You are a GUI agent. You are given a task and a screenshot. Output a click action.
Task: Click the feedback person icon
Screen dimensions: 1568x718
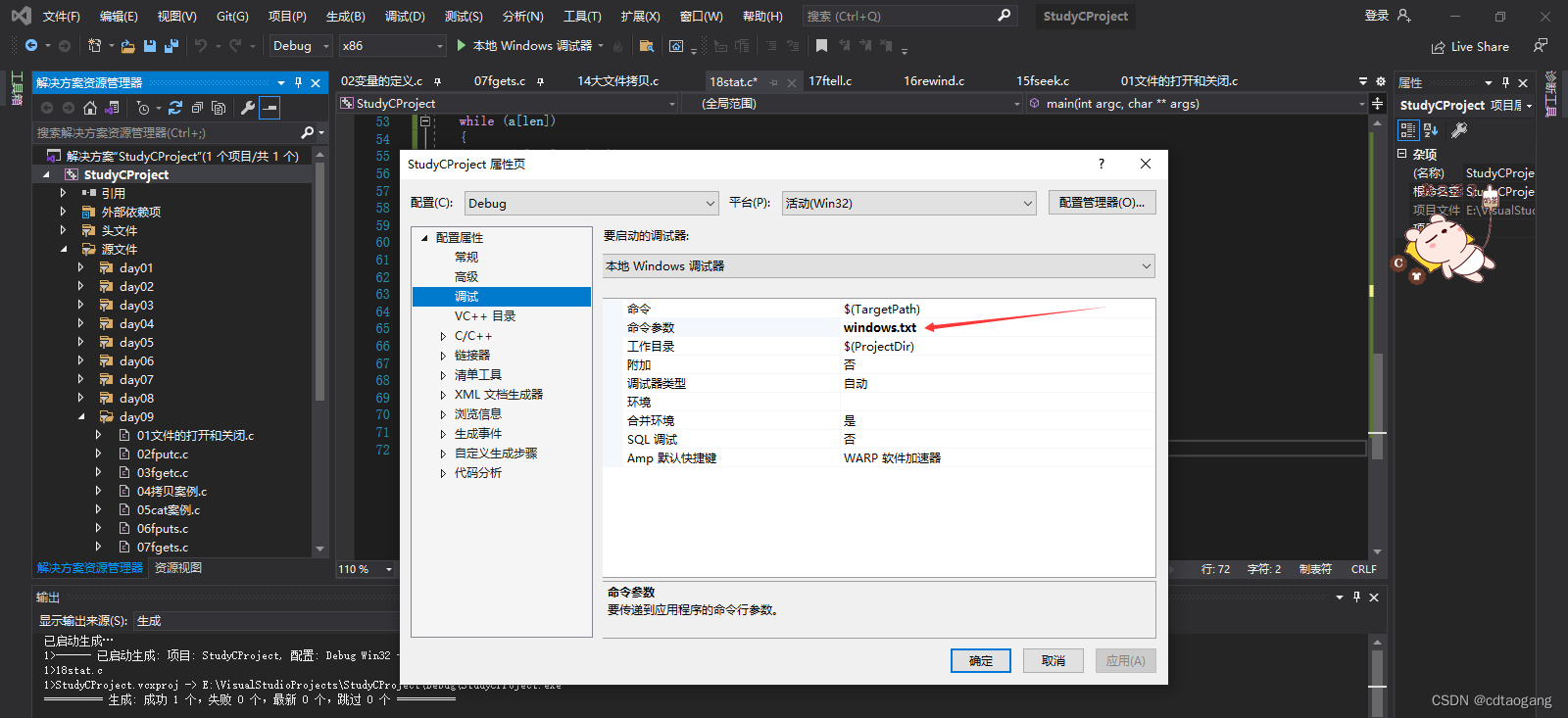coord(1541,46)
